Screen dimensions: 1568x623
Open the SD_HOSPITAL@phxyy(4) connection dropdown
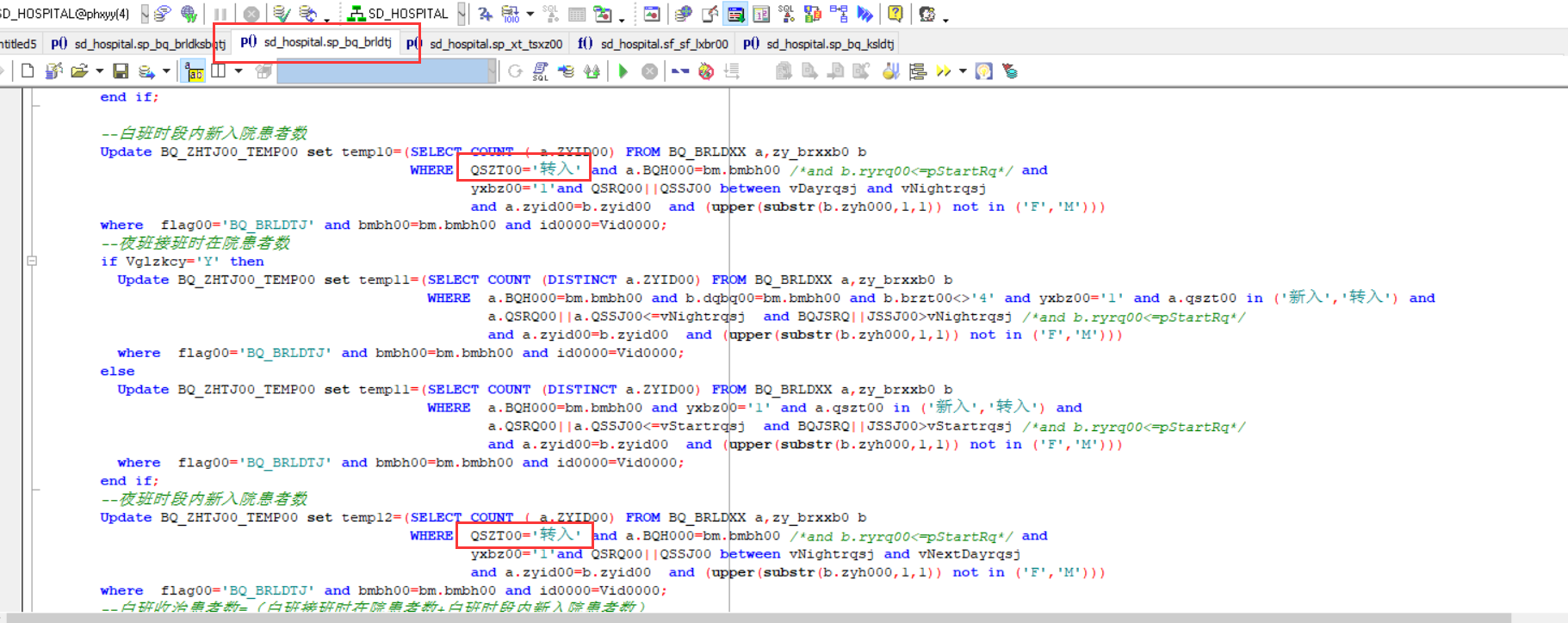click(143, 14)
